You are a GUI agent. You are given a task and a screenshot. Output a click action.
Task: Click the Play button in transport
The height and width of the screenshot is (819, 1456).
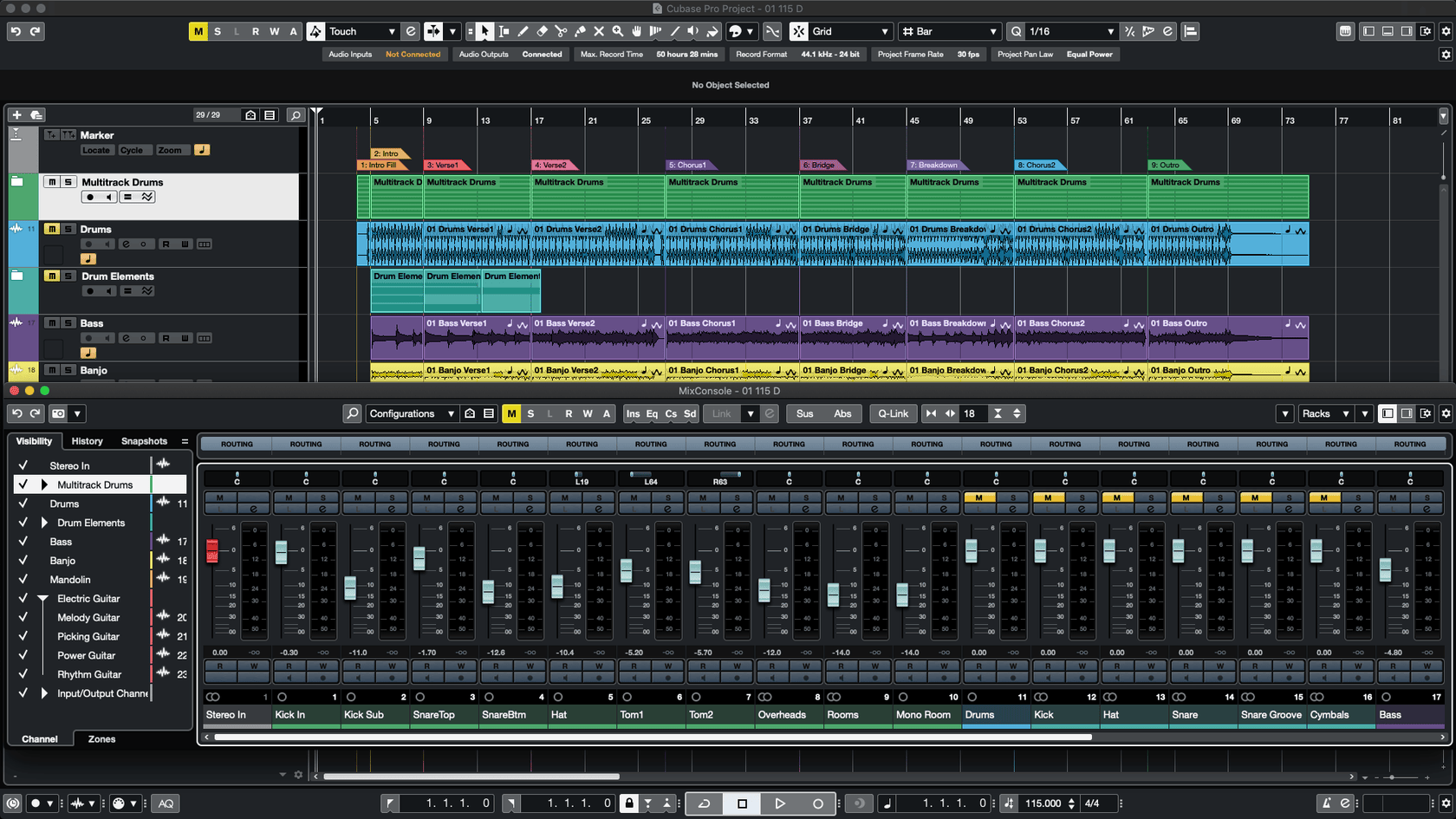779,803
